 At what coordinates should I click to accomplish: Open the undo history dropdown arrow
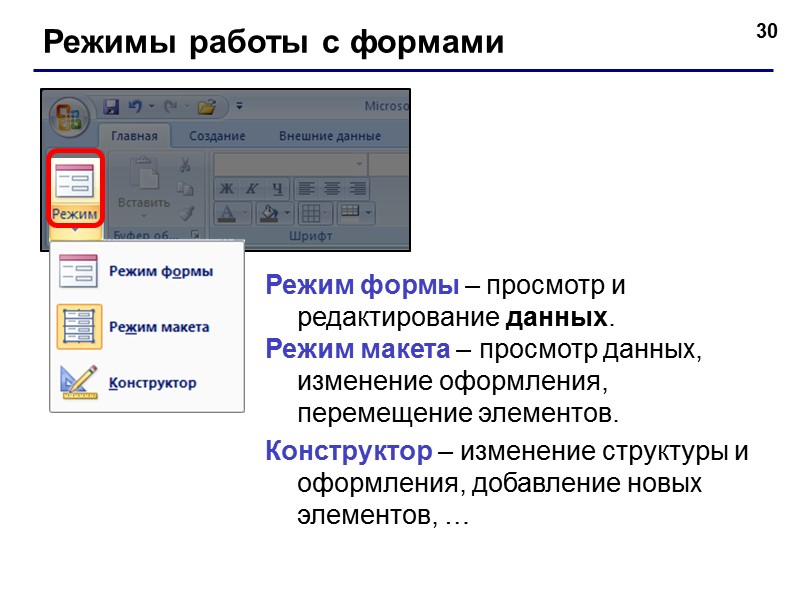click(x=152, y=107)
